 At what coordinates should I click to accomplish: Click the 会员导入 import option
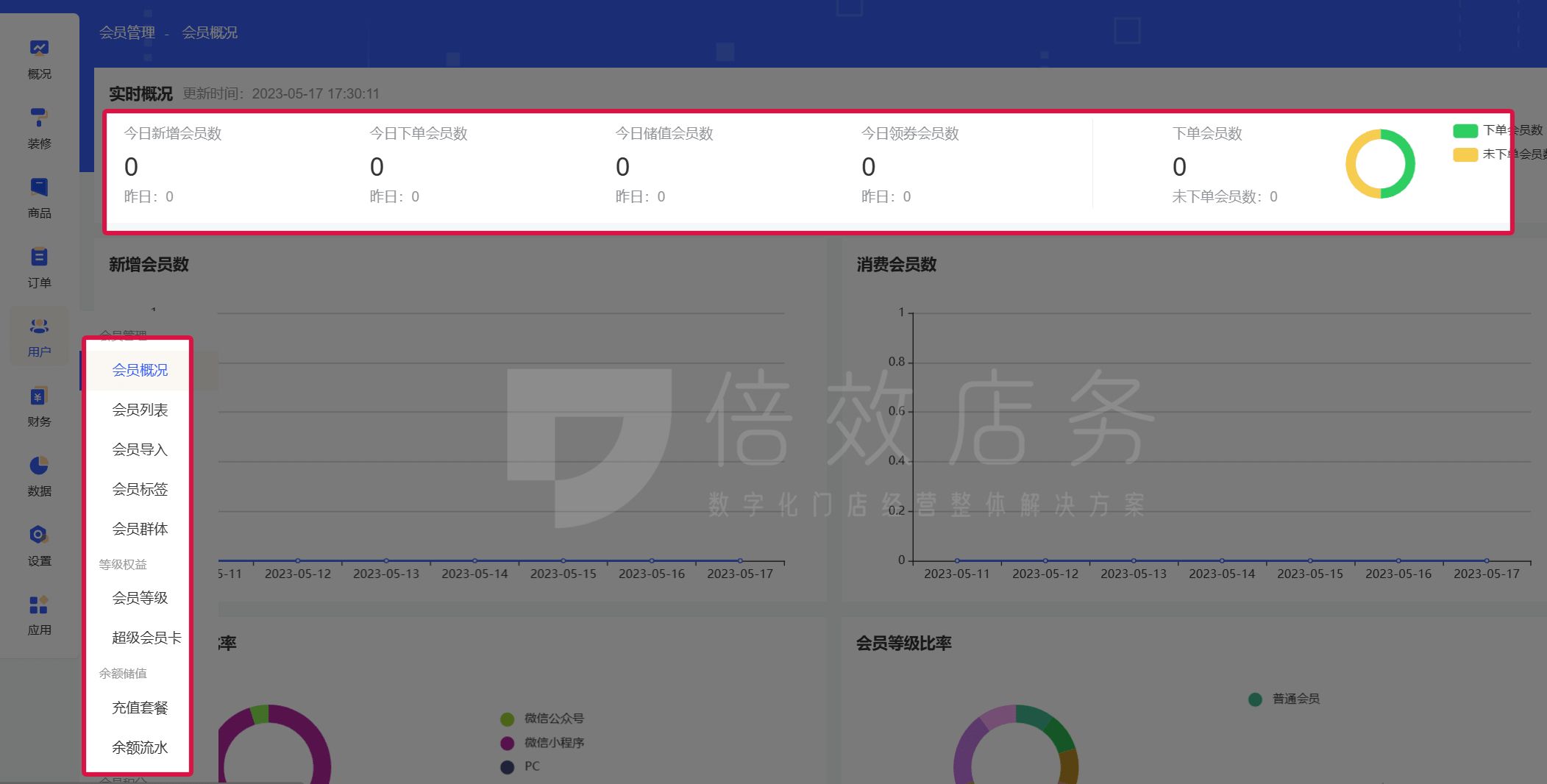(139, 449)
